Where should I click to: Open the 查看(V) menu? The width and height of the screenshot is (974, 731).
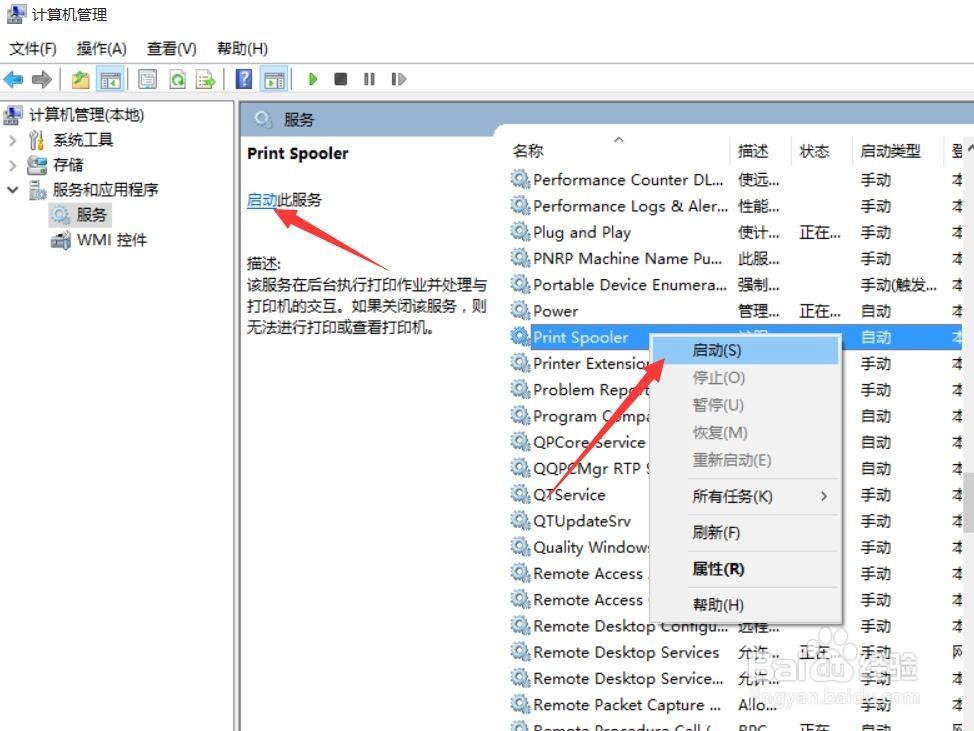click(x=171, y=48)
